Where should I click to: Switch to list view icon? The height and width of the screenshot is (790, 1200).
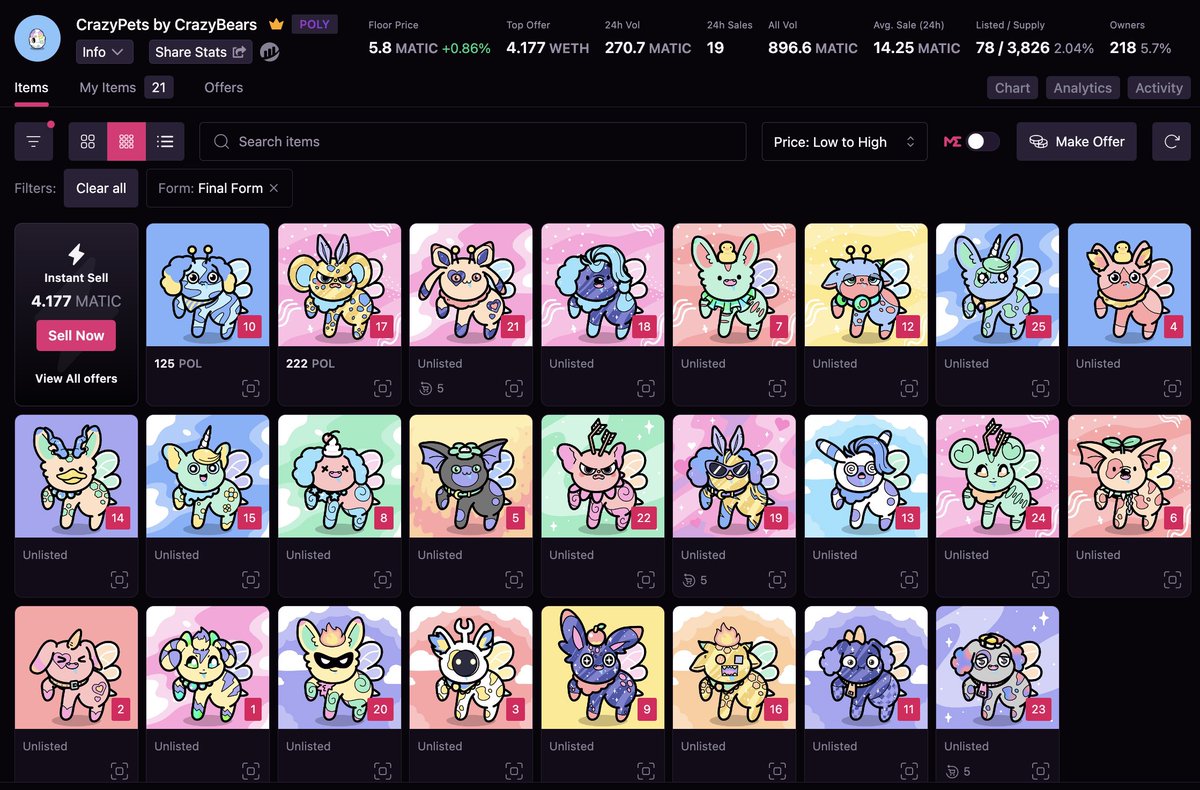165,141
